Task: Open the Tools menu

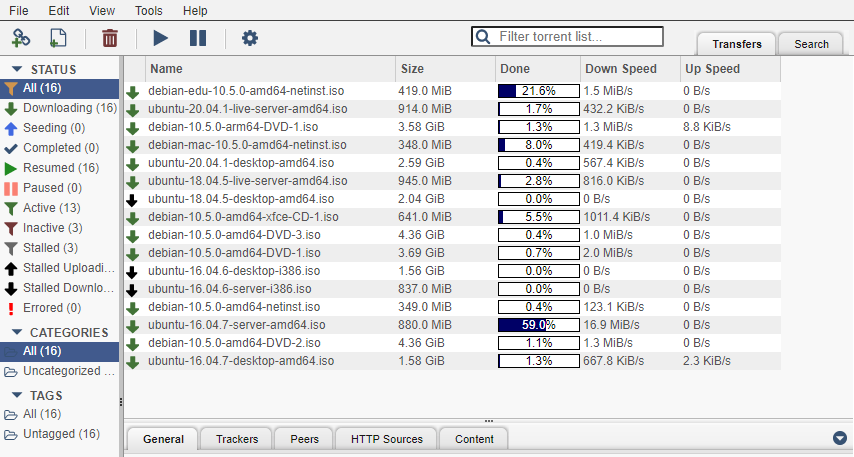Action: (x=149, y=11)
